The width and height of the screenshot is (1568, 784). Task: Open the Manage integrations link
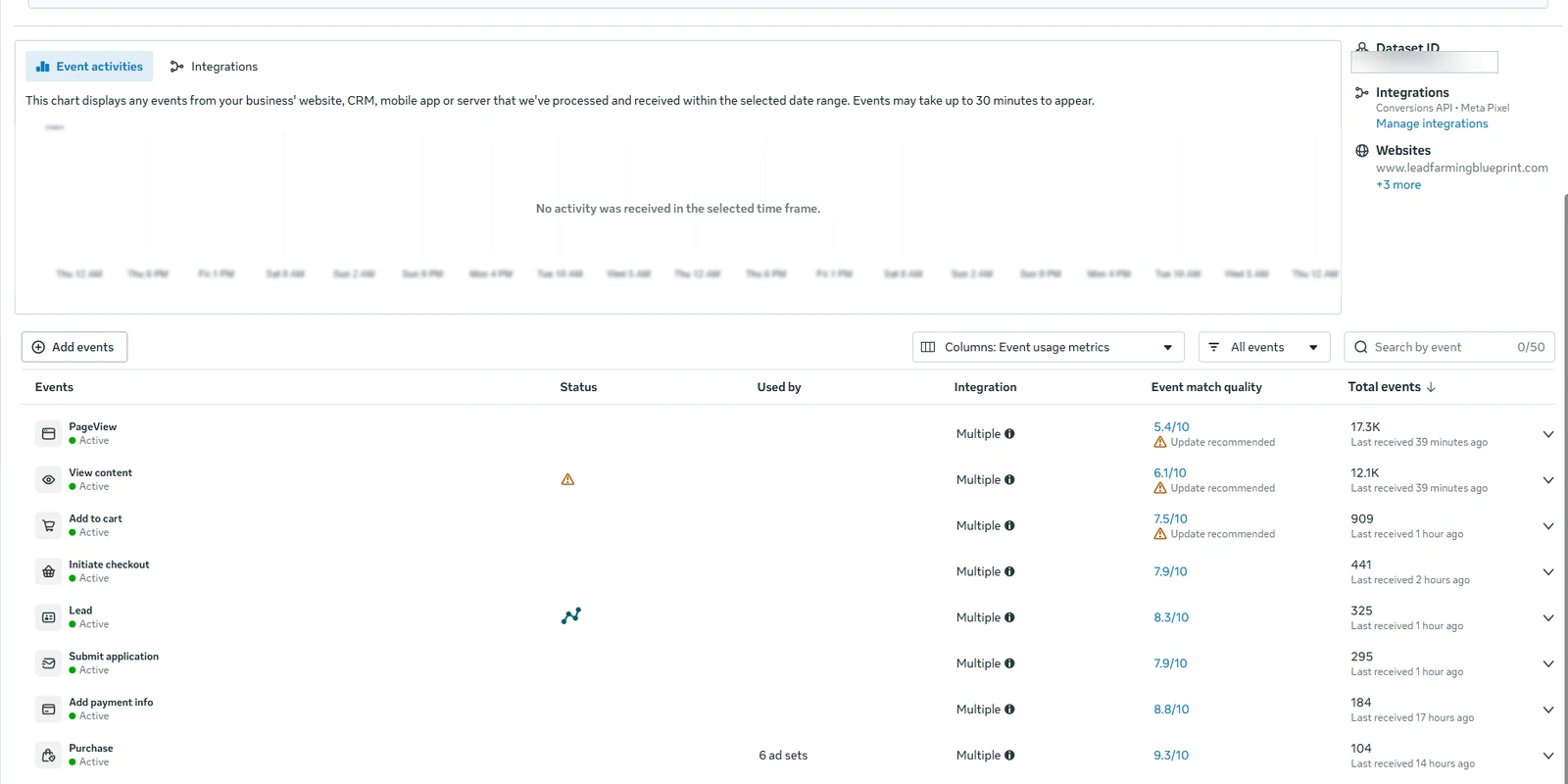point(1432,123)
